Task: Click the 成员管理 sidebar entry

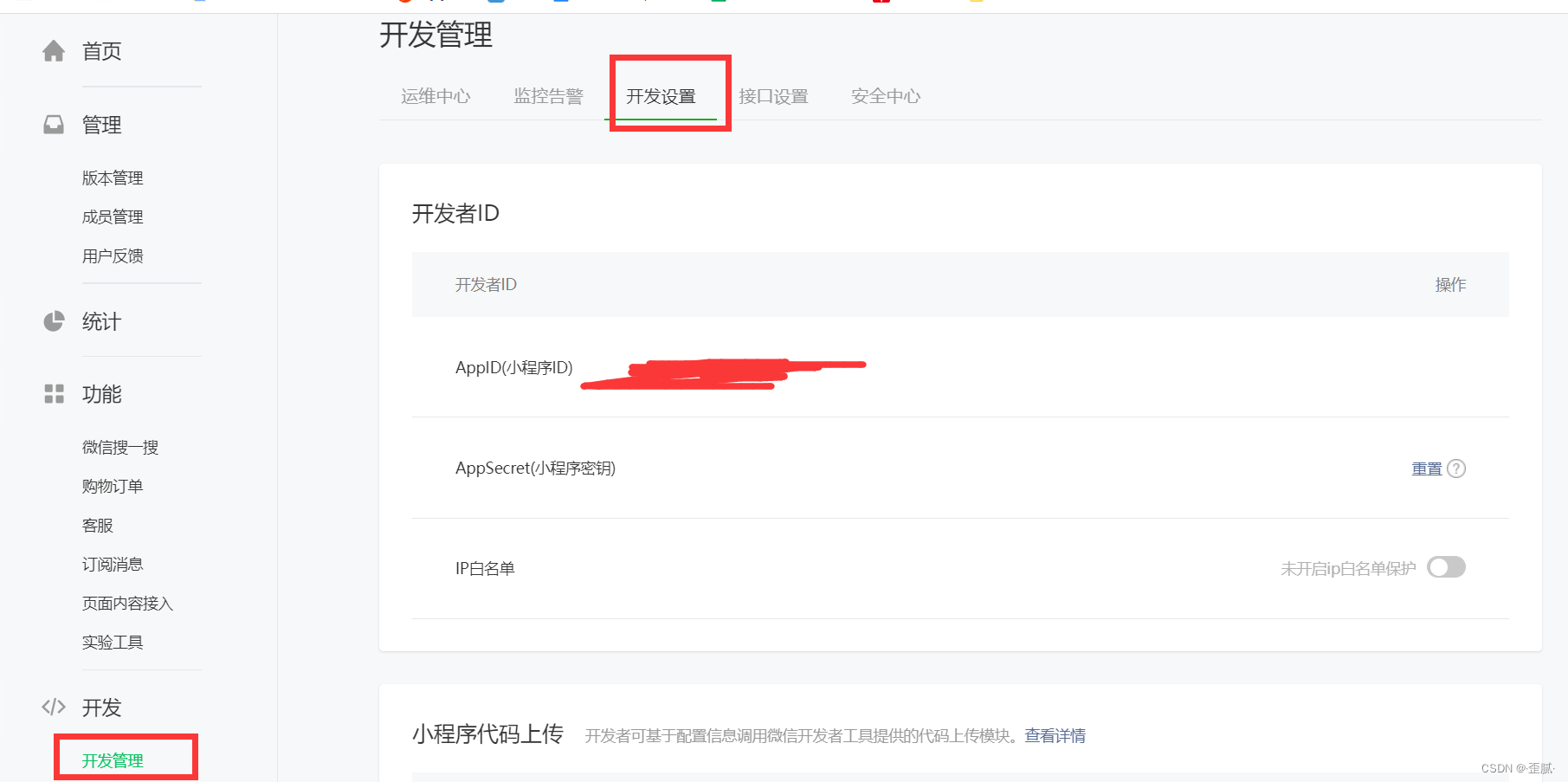Action: point(112,217)
